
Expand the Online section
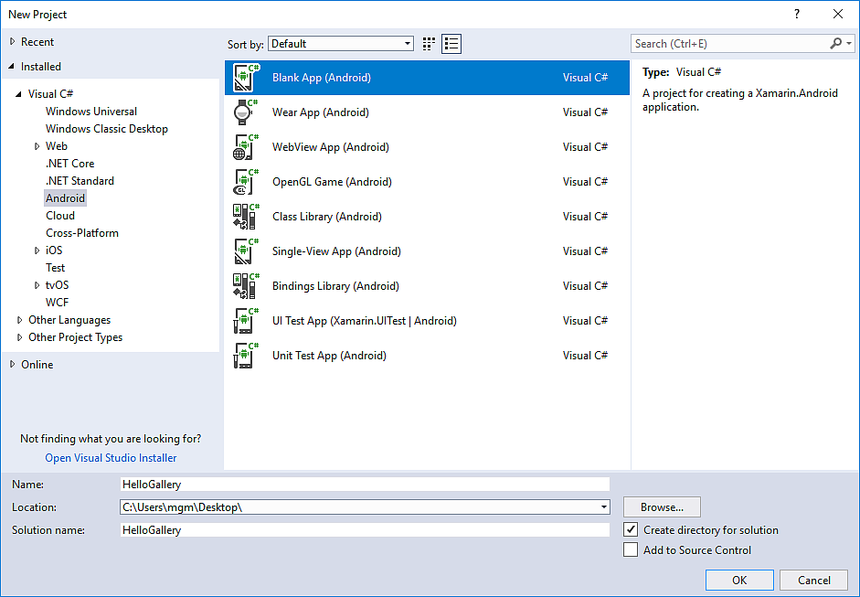click(x=37, y=364)
